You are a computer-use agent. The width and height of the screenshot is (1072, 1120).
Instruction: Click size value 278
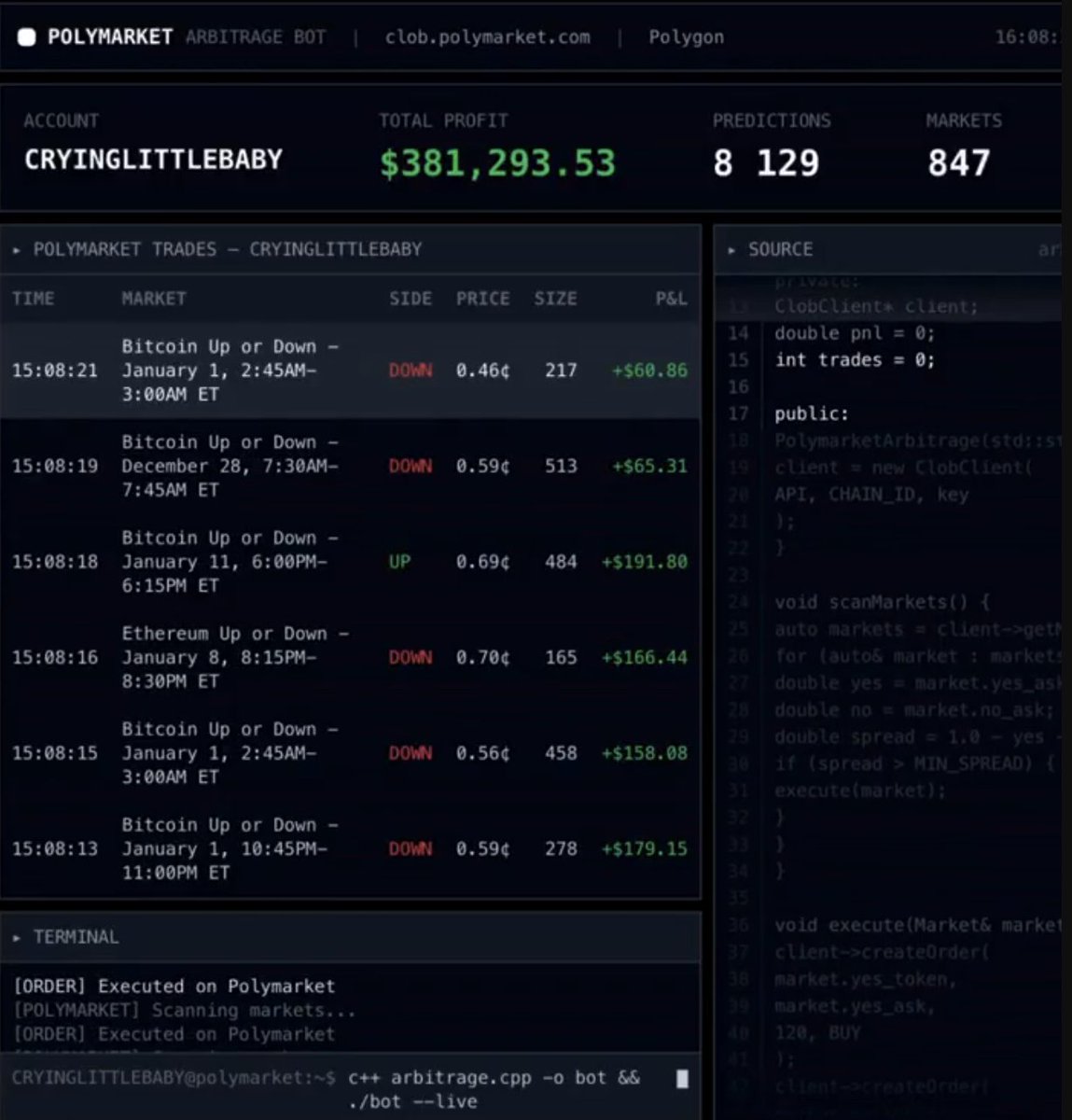pyautogui.click(x=561, y=848)
